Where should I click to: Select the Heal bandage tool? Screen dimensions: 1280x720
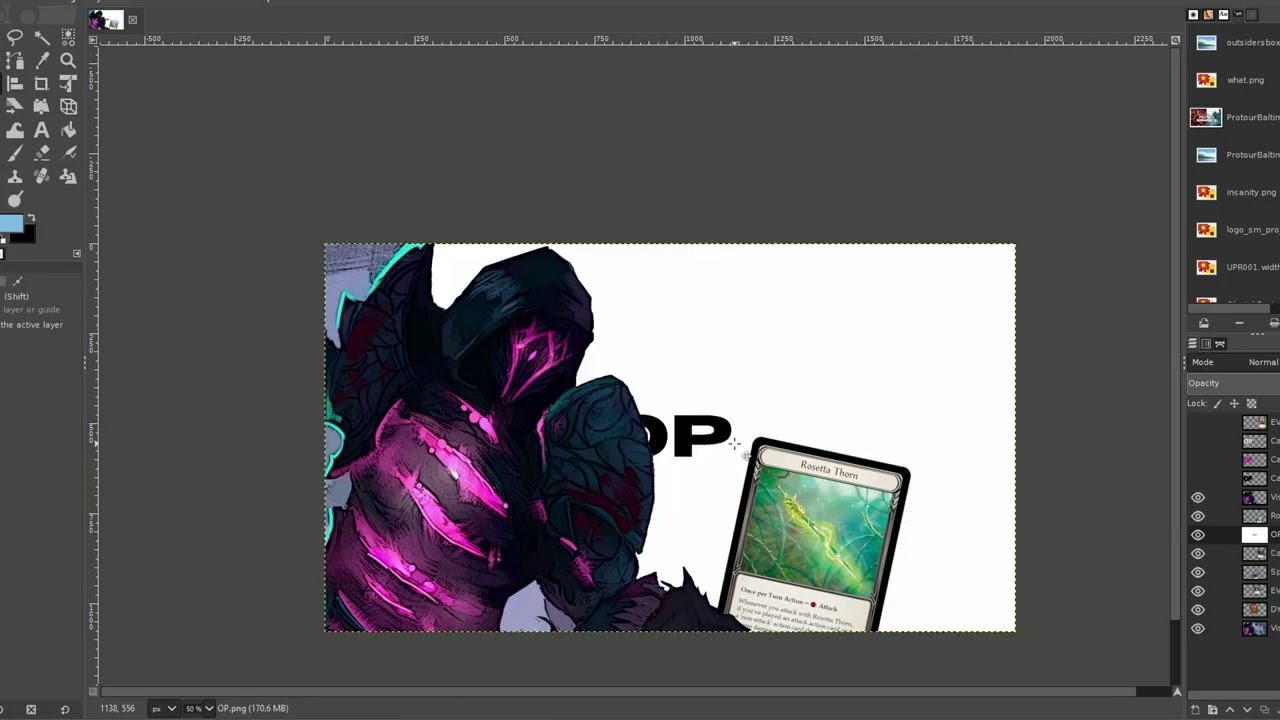(x=42, y=176)
